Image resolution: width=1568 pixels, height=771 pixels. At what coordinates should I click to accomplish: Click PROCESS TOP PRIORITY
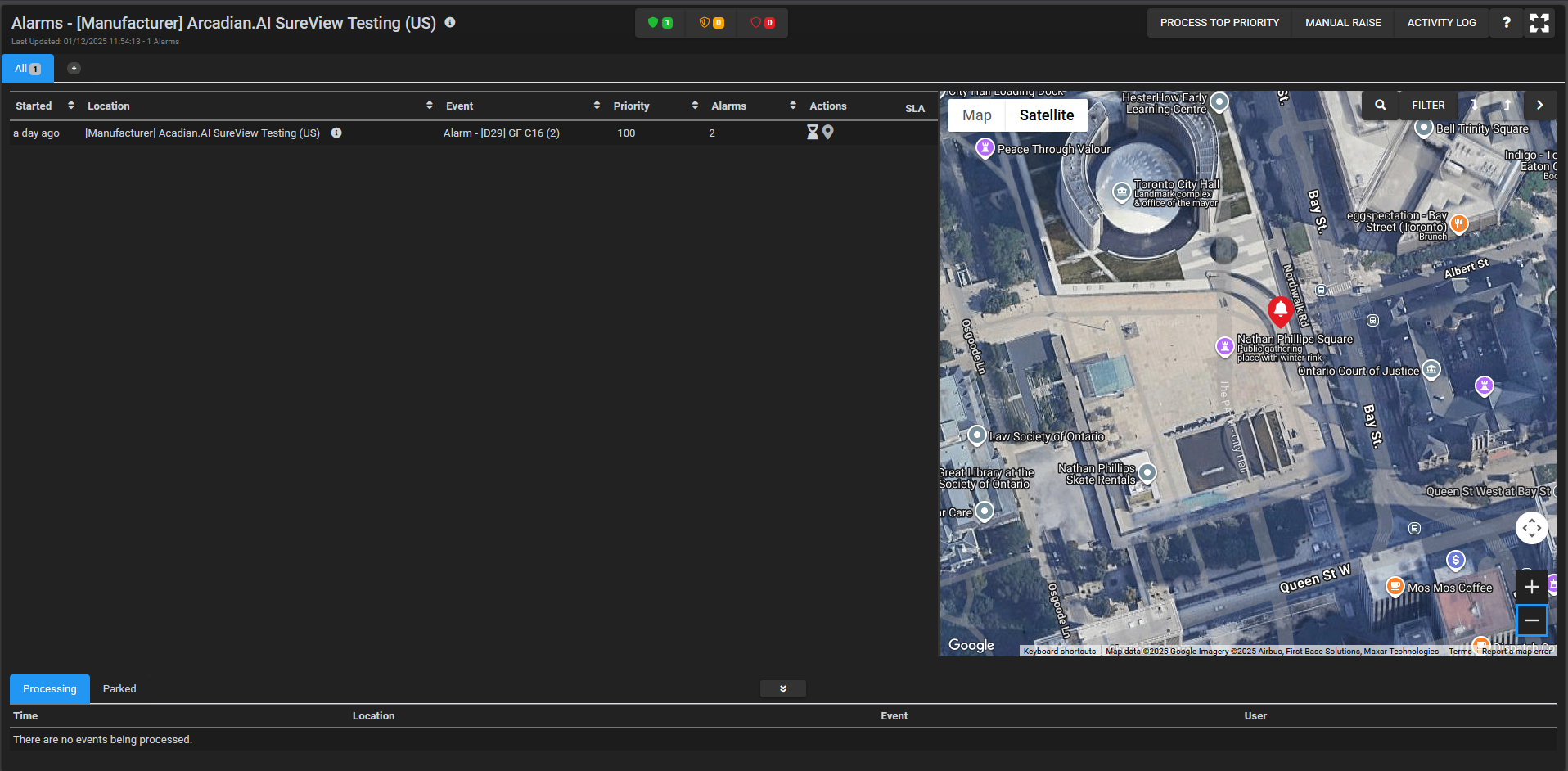[x=1219, y=22]
